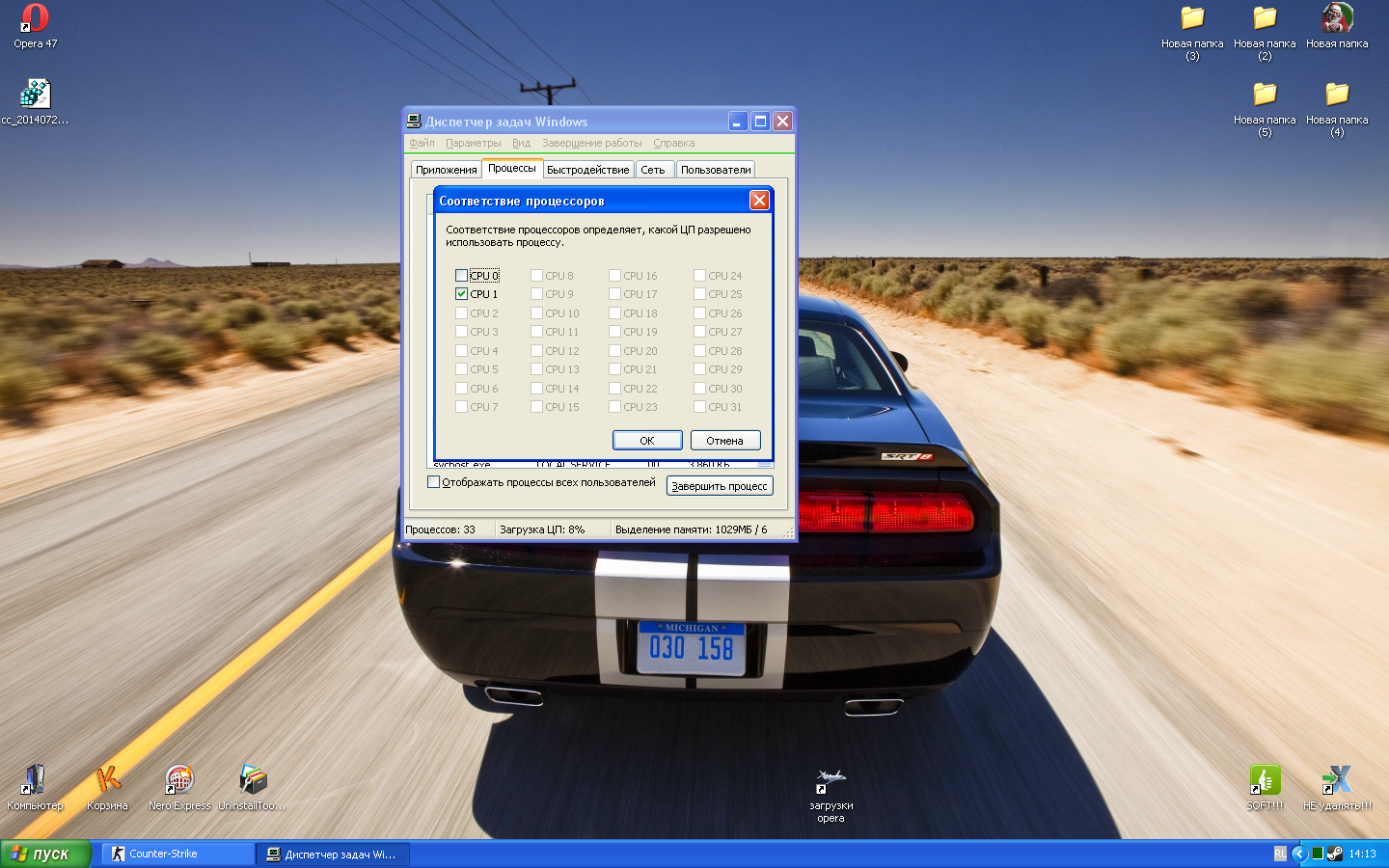Screen dimensions: 1389x868
Task: Open the Завершение работы menu
Action: pos(591,143)
